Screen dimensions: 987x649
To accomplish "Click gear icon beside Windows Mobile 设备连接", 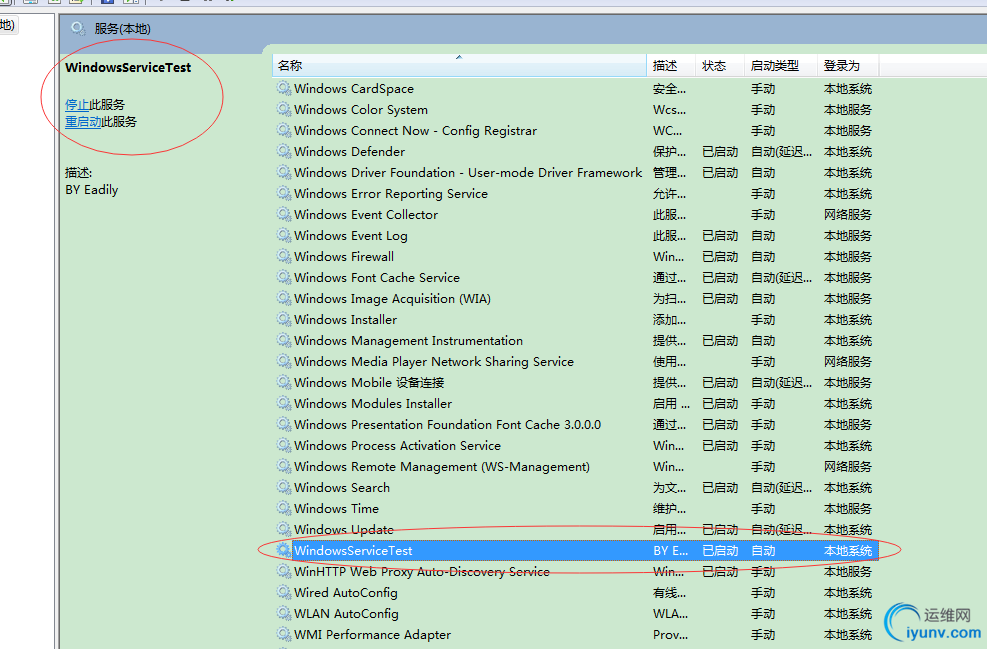I will tap(284, 383).
